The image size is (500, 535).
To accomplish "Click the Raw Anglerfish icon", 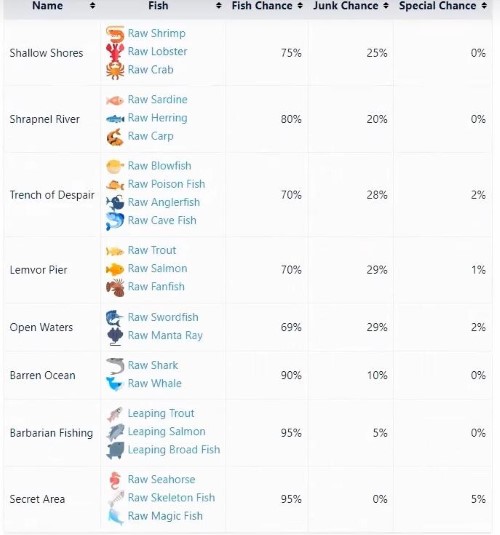I will click(115, 203).
